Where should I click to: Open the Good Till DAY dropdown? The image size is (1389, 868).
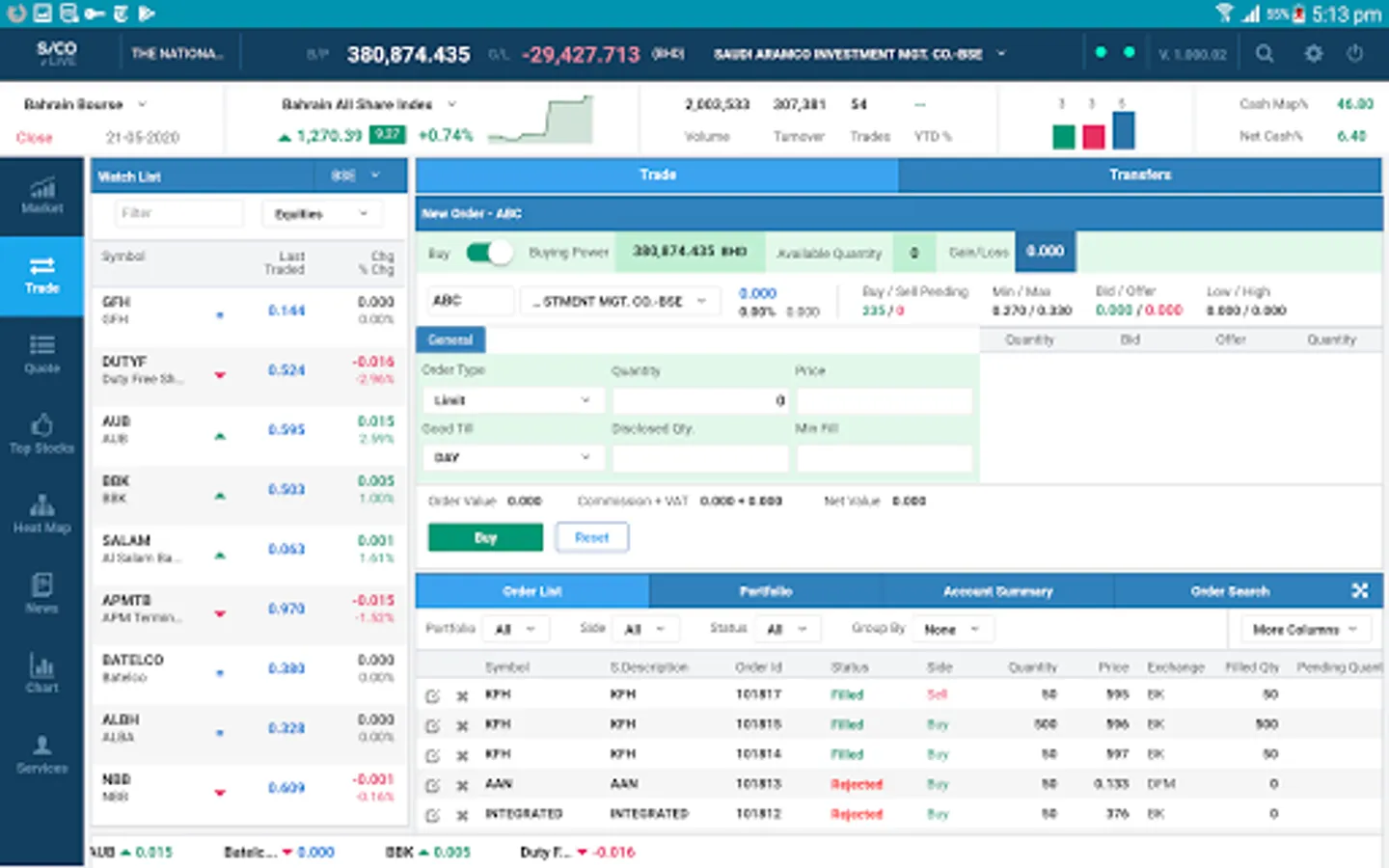coord(513,457)
